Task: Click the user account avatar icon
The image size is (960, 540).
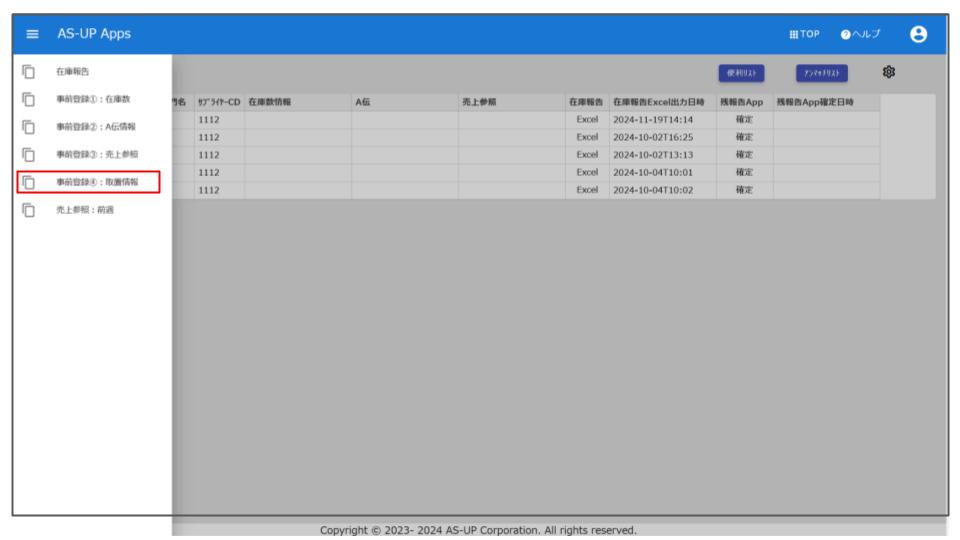Action: (916, 33)
